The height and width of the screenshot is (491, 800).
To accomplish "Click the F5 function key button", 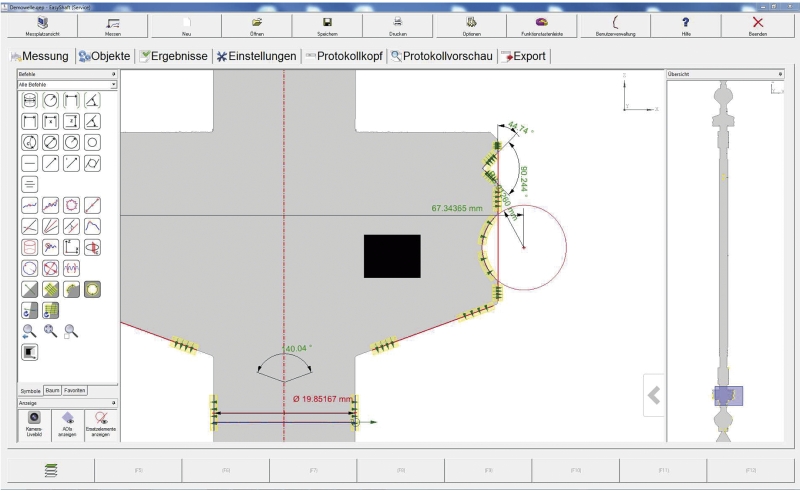I will click(138, 468).
